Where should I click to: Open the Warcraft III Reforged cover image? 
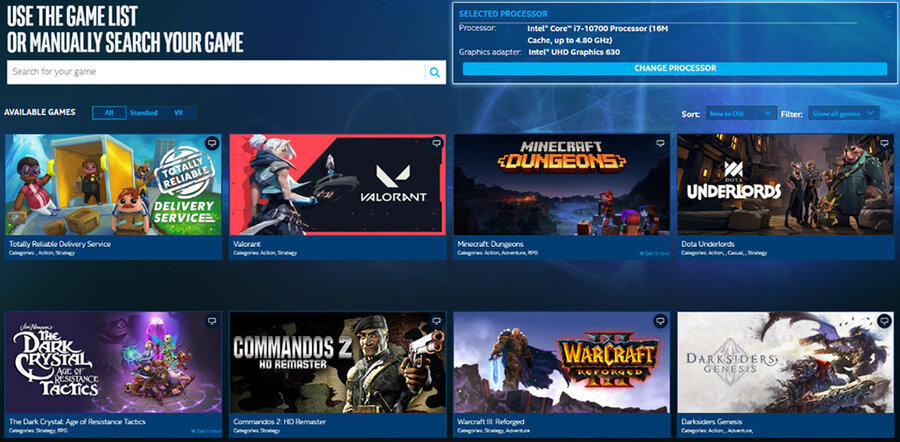click(x=561, y=362)
